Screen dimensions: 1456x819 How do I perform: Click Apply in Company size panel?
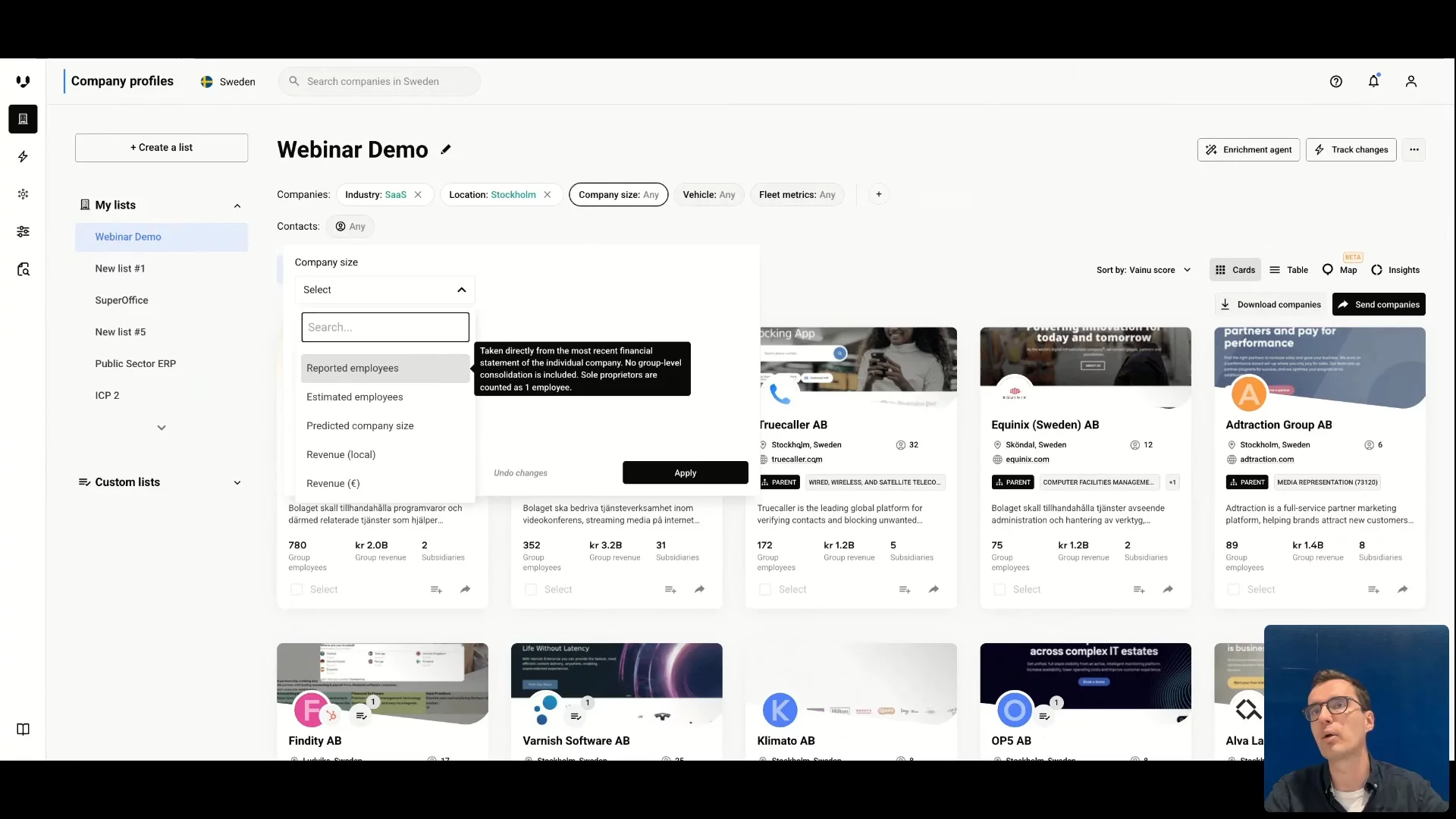click(686, 472)
